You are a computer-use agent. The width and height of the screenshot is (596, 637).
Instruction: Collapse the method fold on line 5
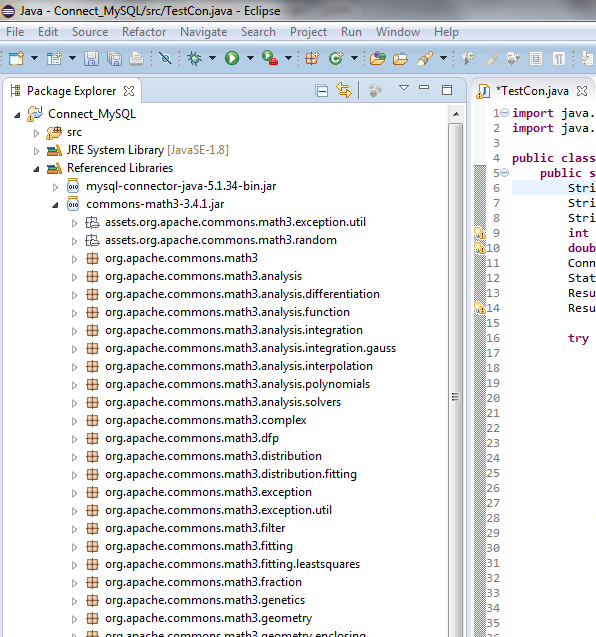click(x=504, y=173)
